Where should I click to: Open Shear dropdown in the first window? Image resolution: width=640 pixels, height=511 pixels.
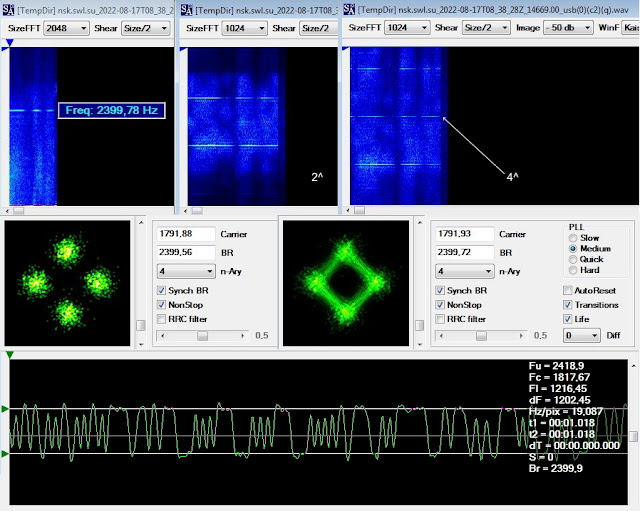tap(145, 28)
